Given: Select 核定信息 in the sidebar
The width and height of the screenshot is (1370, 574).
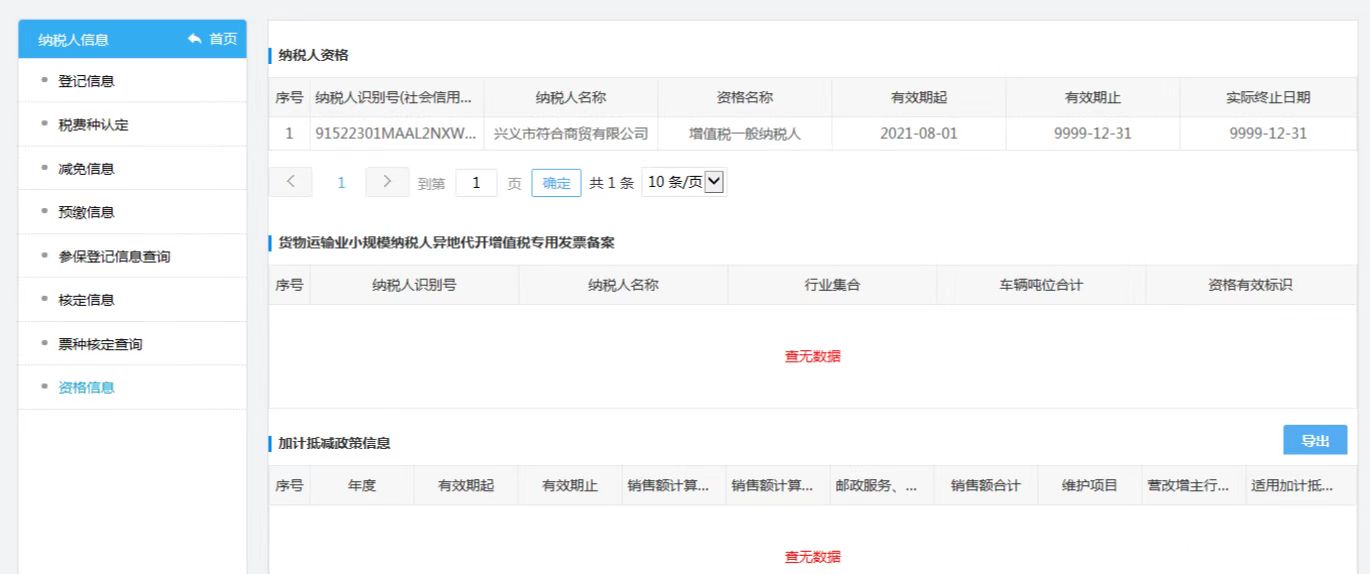Looking at the screenshot, I should point(86,300).
